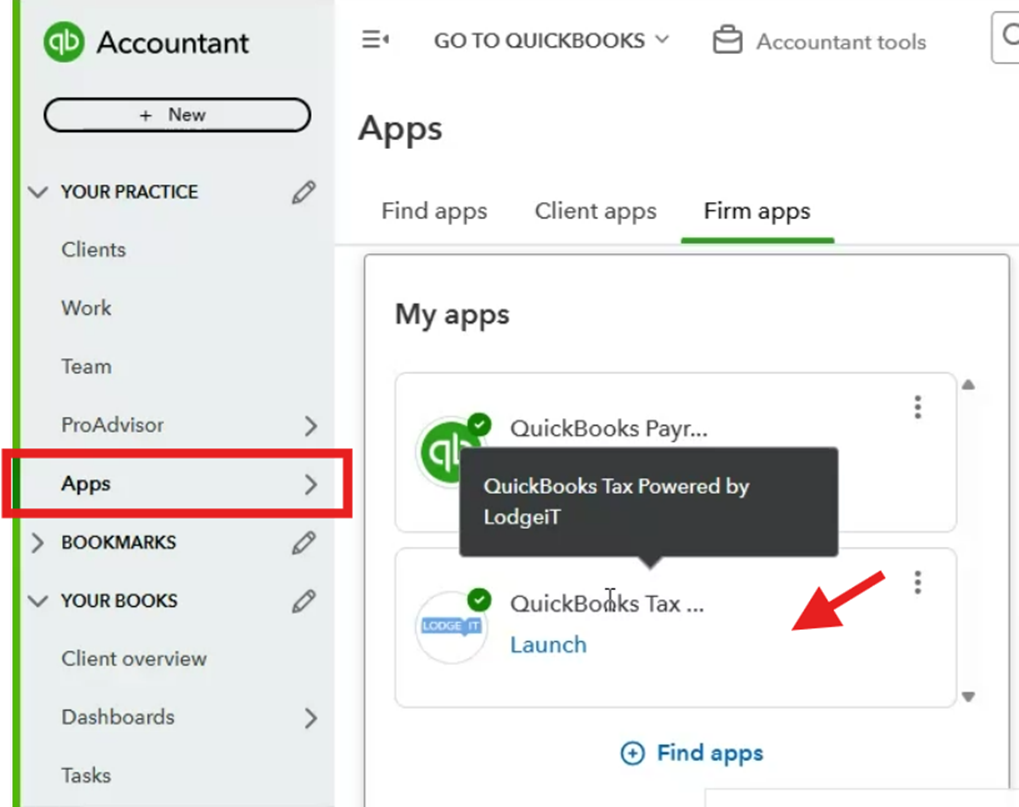Open Team in the sidebar
This screenshot has height=807, width=1019.
(86, 366)
